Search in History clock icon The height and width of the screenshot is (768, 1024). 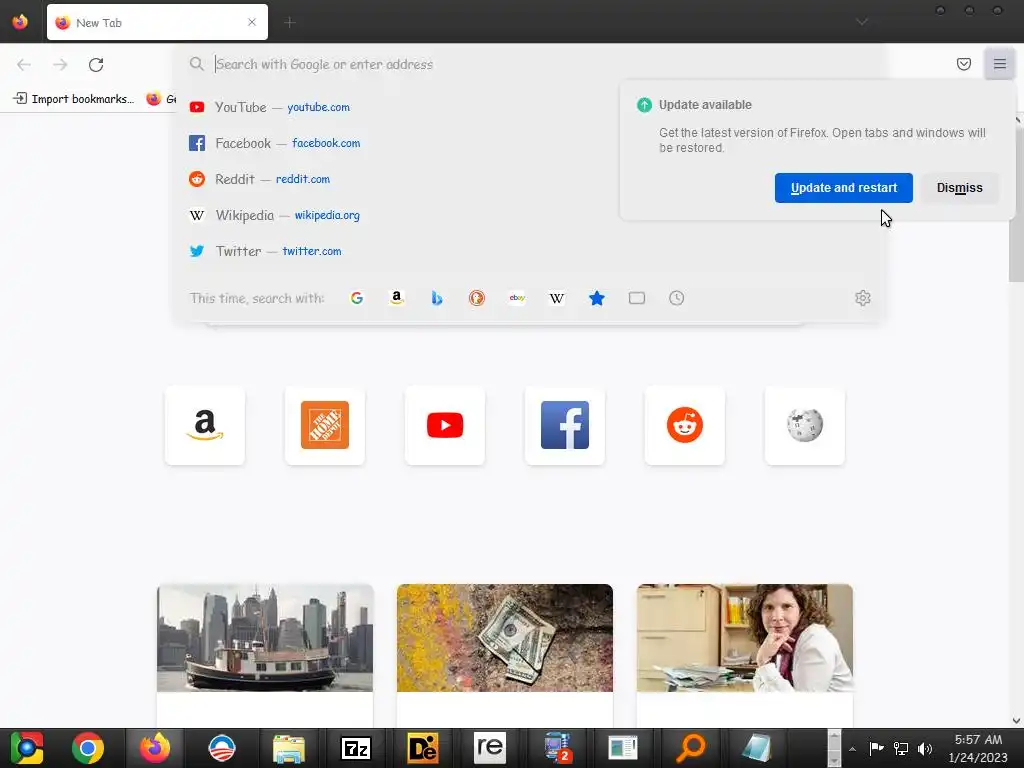click(x=677, y=298)
